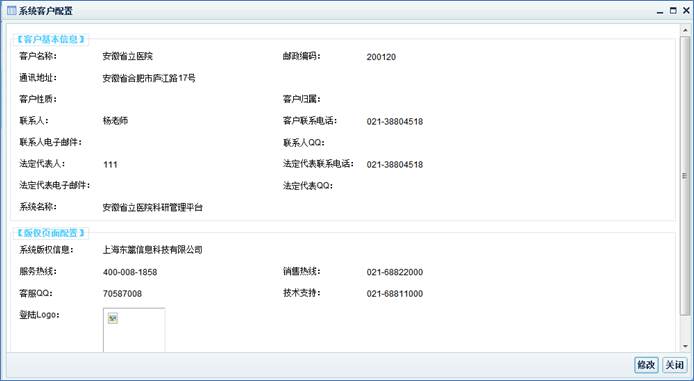694x381 pixels.
Task: Select the service hotline 400-008-1858
Action: coord(130,272)
